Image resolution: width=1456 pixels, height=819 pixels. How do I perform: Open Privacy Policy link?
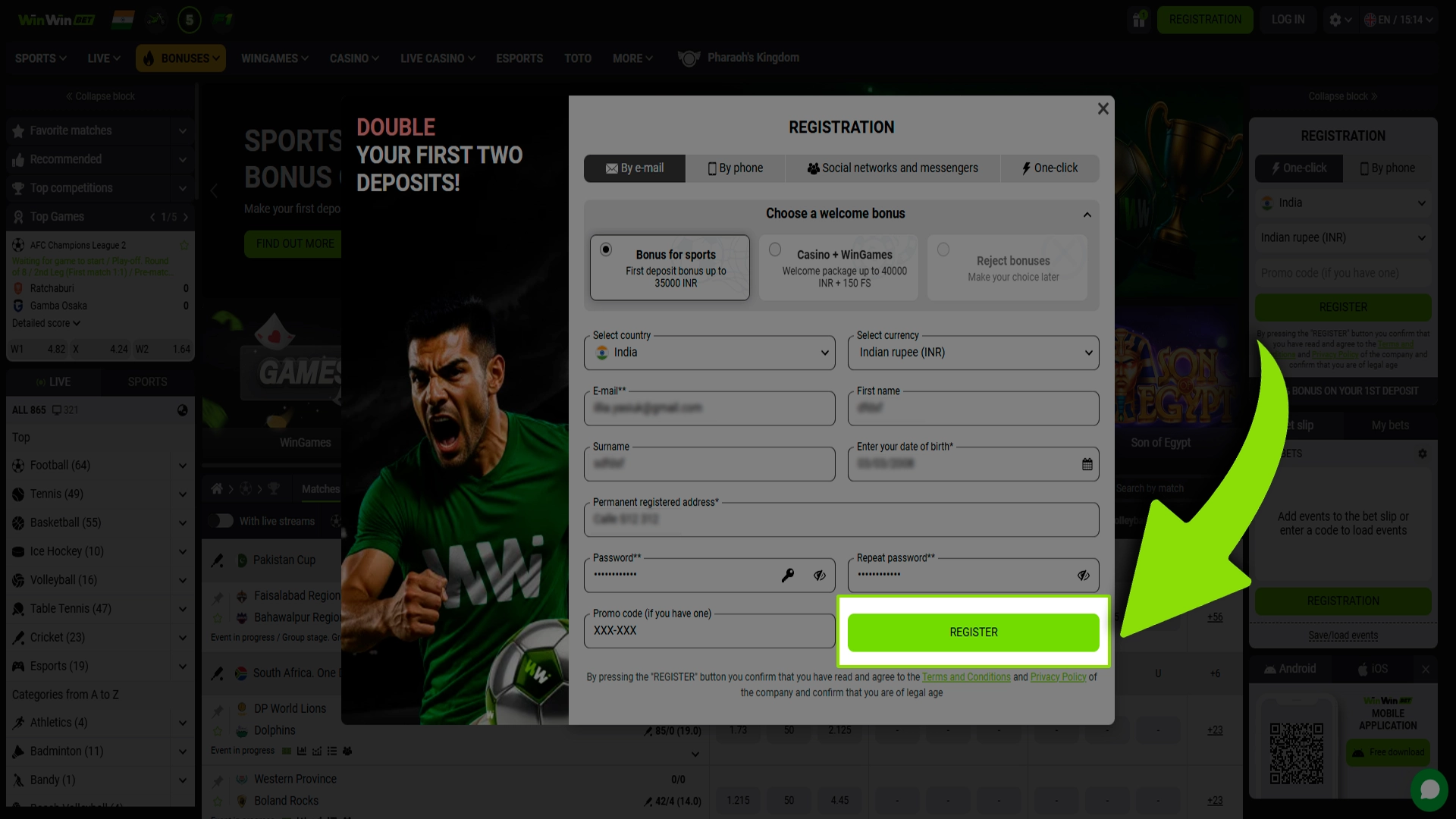point(1058,677)
